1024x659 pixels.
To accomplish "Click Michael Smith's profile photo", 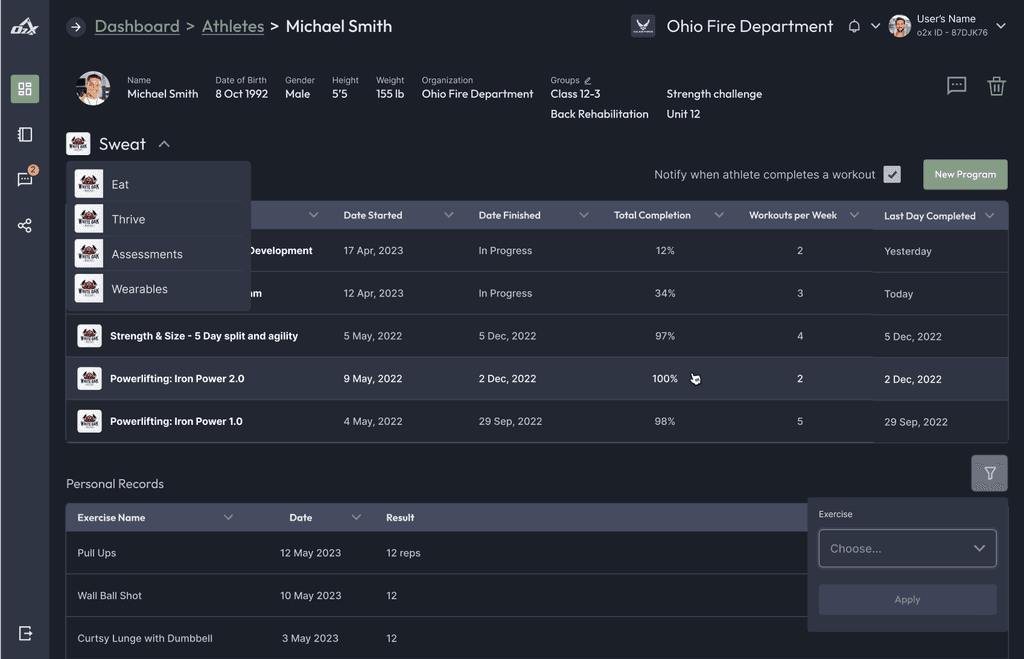I will click(x=93, y=88).
